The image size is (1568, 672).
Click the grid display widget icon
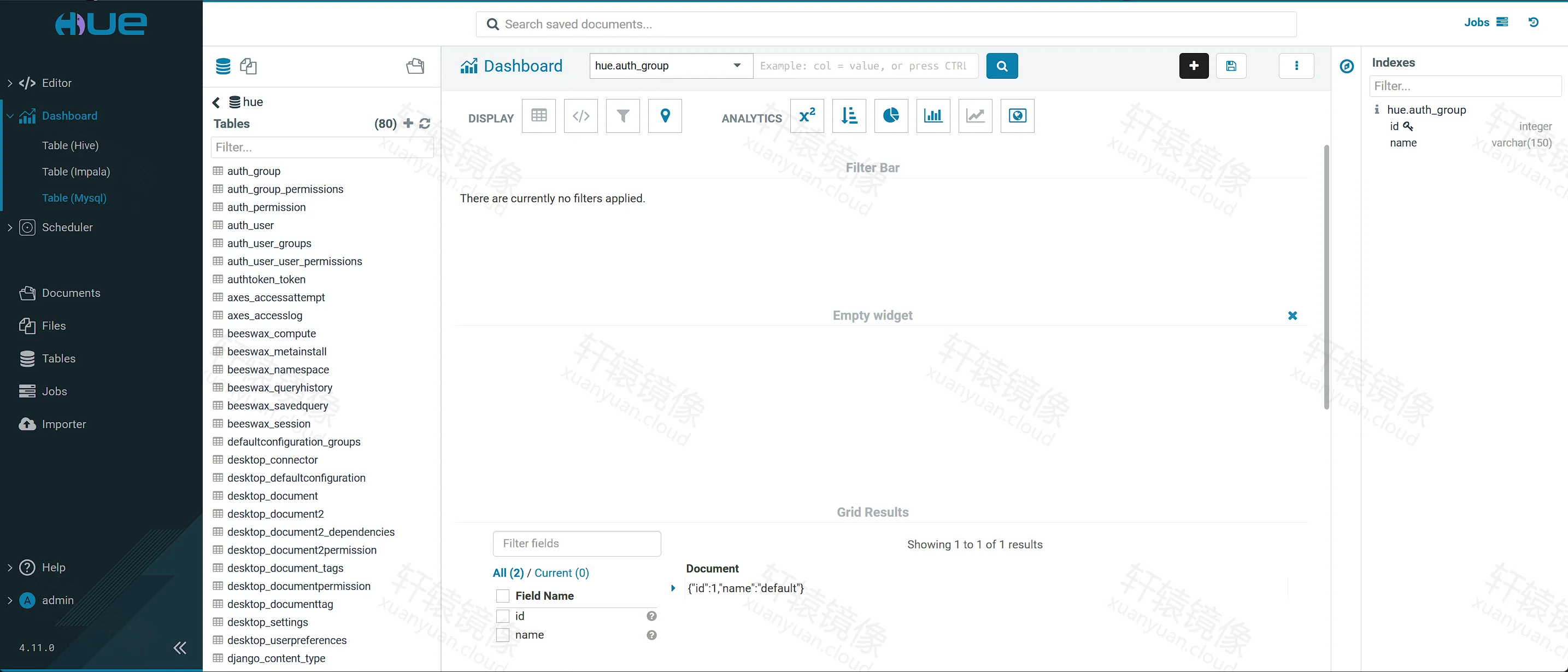click(539, 116)
